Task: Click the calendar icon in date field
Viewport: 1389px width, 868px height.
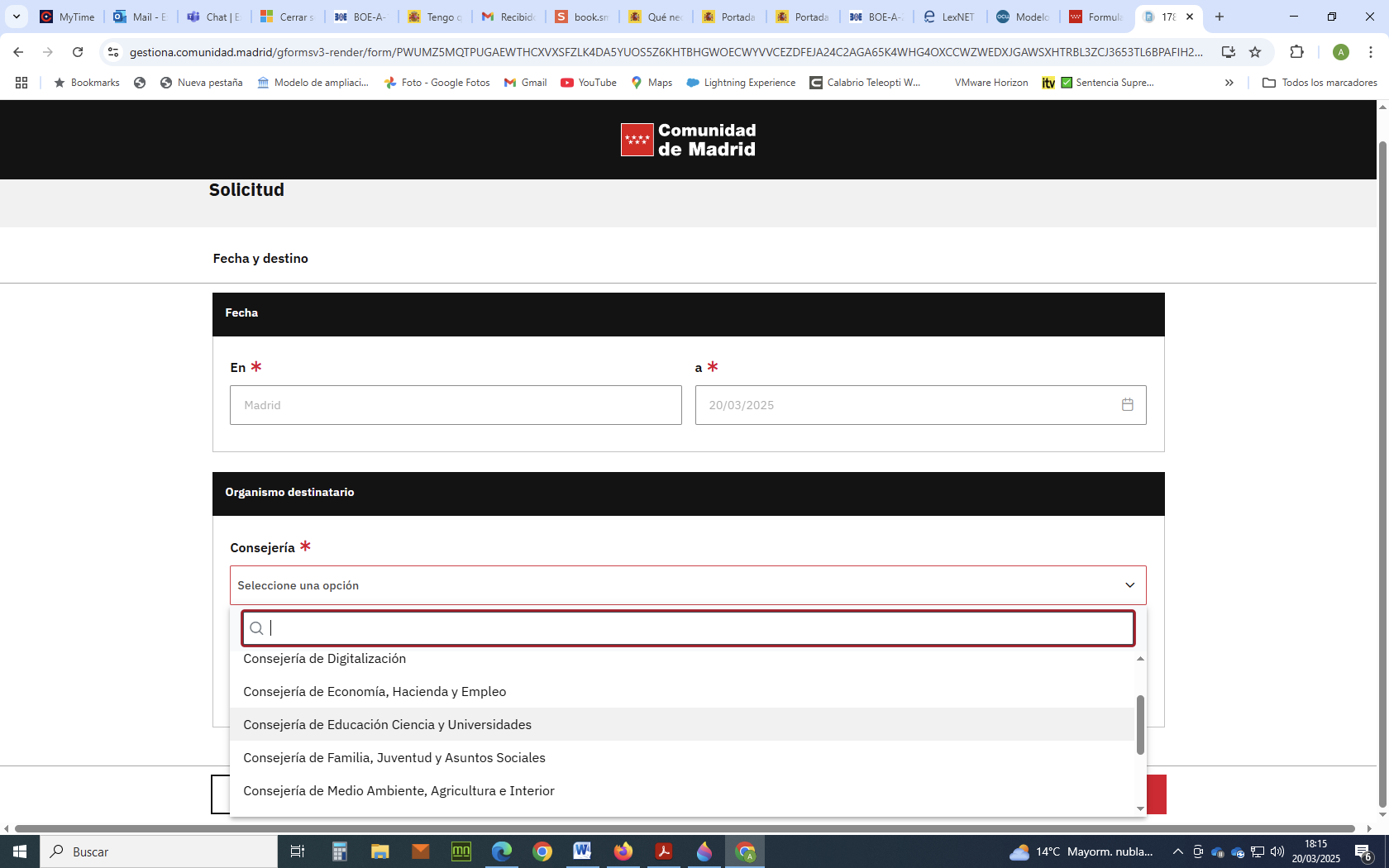Action: point(1127,405)
